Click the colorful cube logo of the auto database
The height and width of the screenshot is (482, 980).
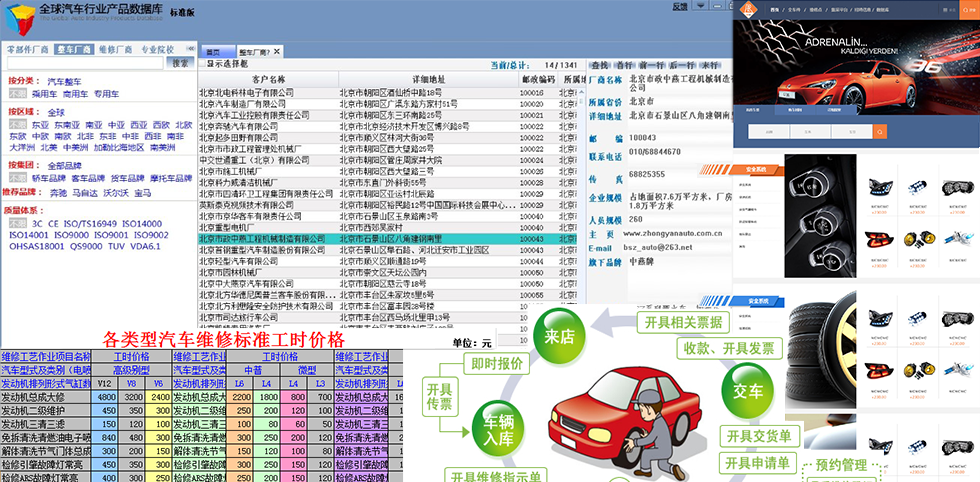coord(19,19)
